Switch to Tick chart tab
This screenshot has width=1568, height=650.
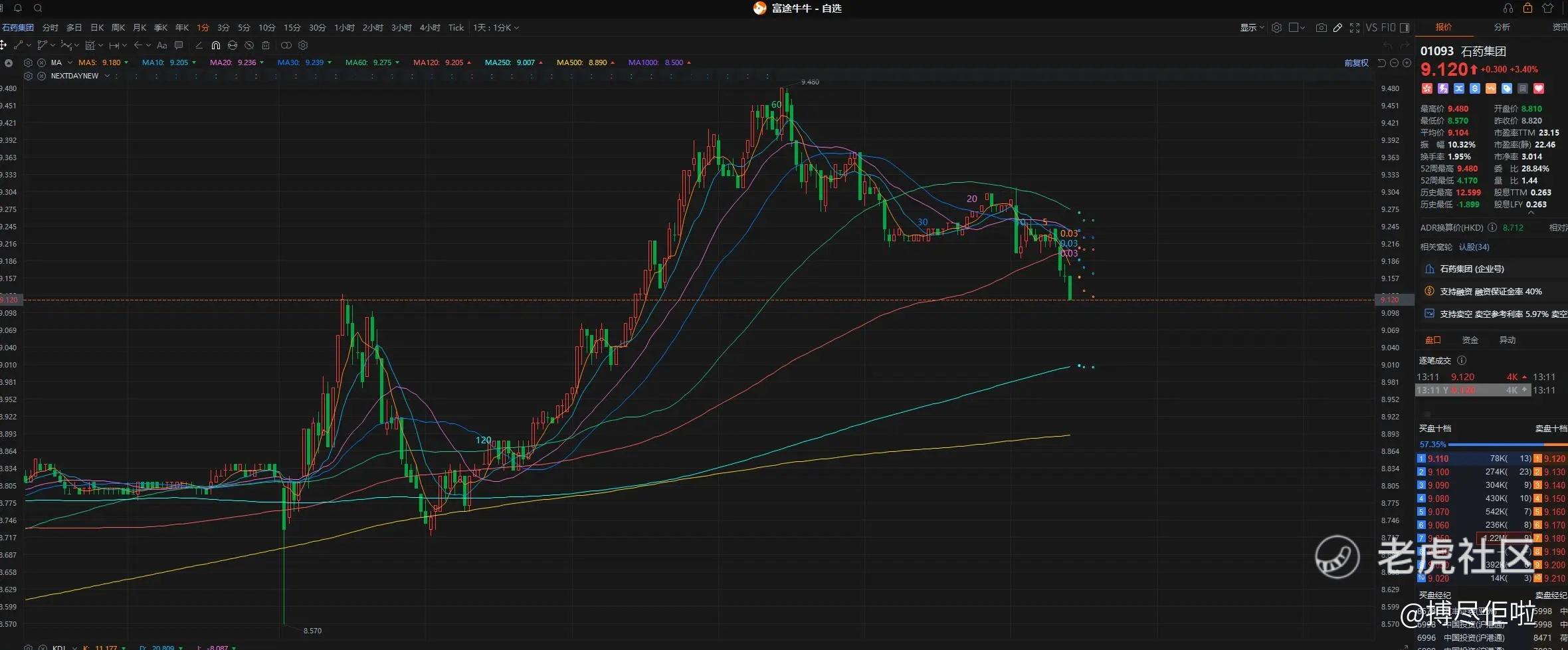(456, 27)
